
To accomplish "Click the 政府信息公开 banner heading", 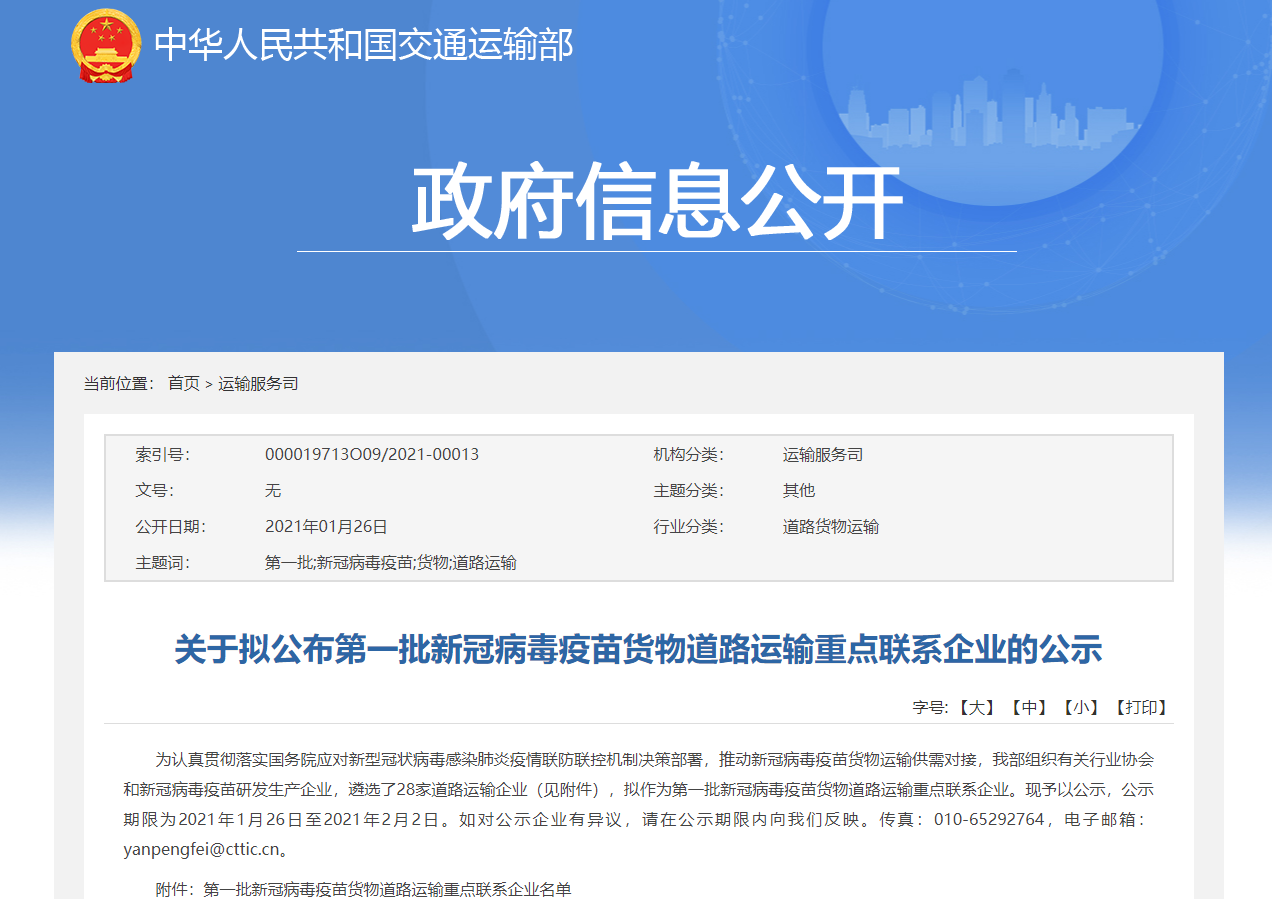I will (658, 203).
